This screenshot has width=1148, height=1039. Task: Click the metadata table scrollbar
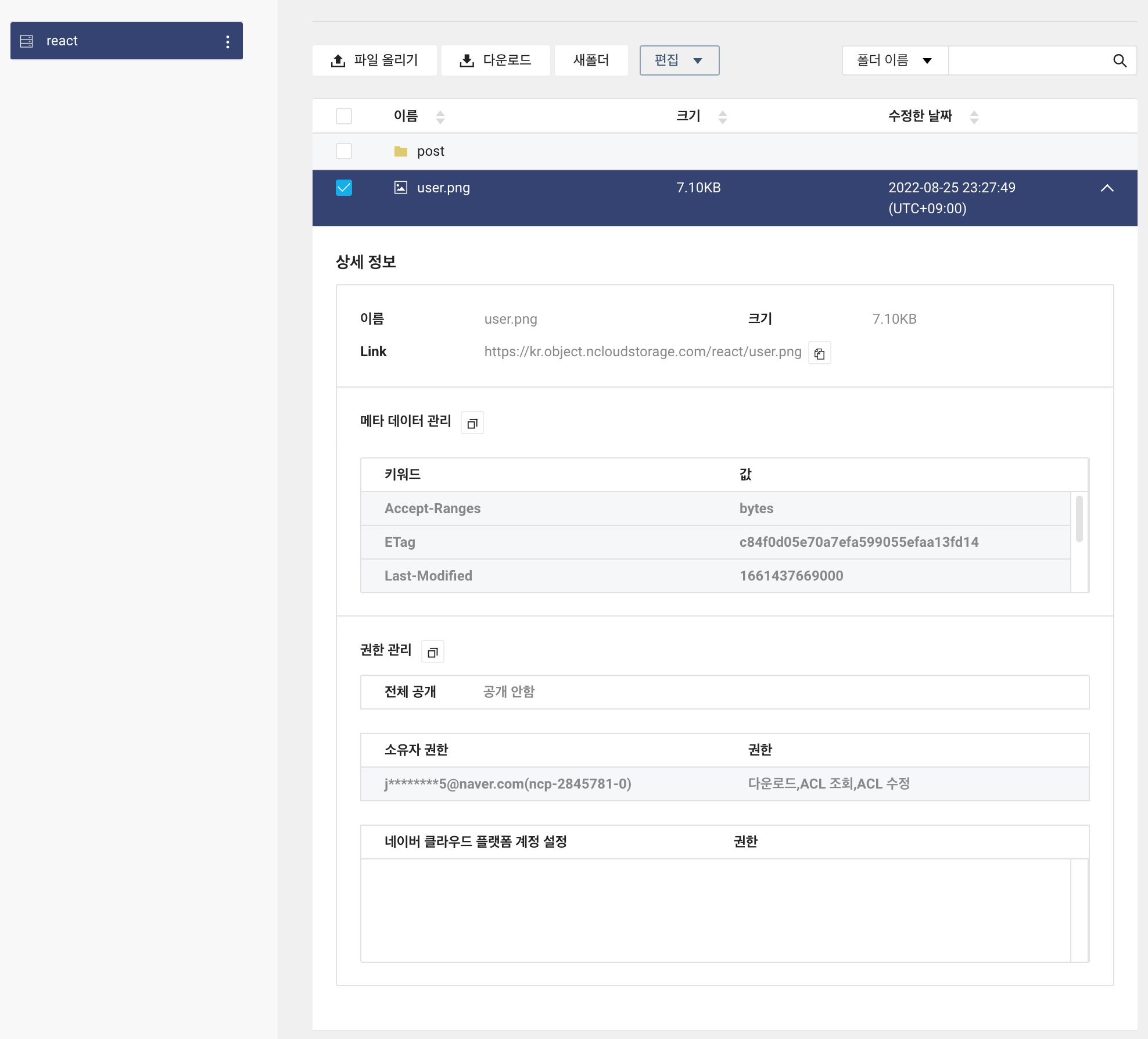click(x=1079, y=518)
